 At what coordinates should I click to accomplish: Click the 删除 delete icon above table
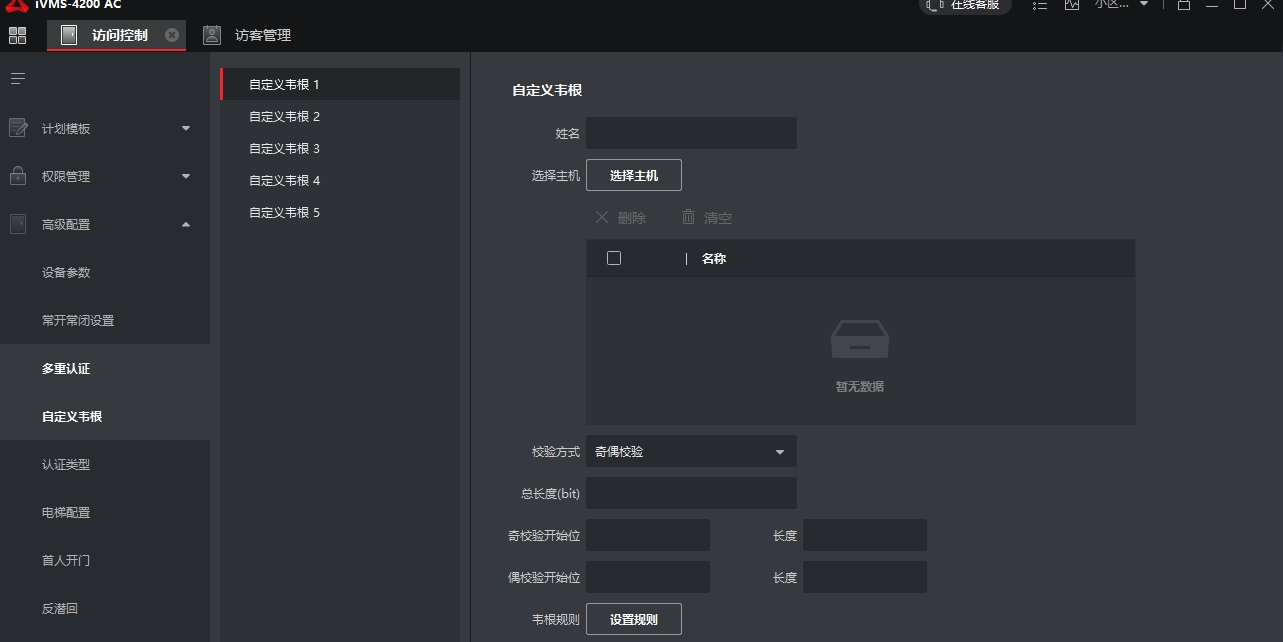[x=602, y=217]
